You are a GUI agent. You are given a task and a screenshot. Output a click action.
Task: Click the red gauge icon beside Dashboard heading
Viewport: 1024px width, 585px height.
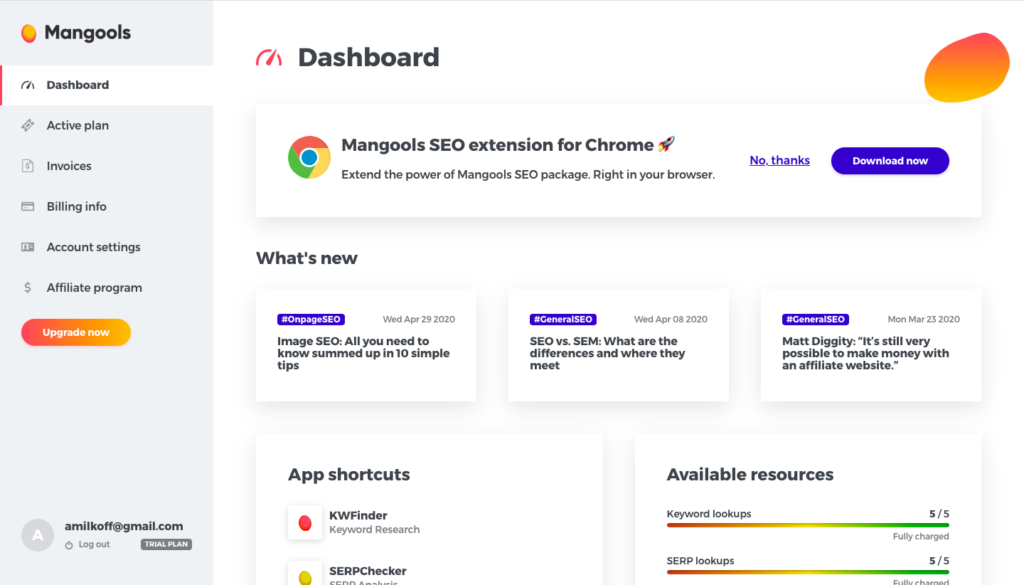point(269,57)
